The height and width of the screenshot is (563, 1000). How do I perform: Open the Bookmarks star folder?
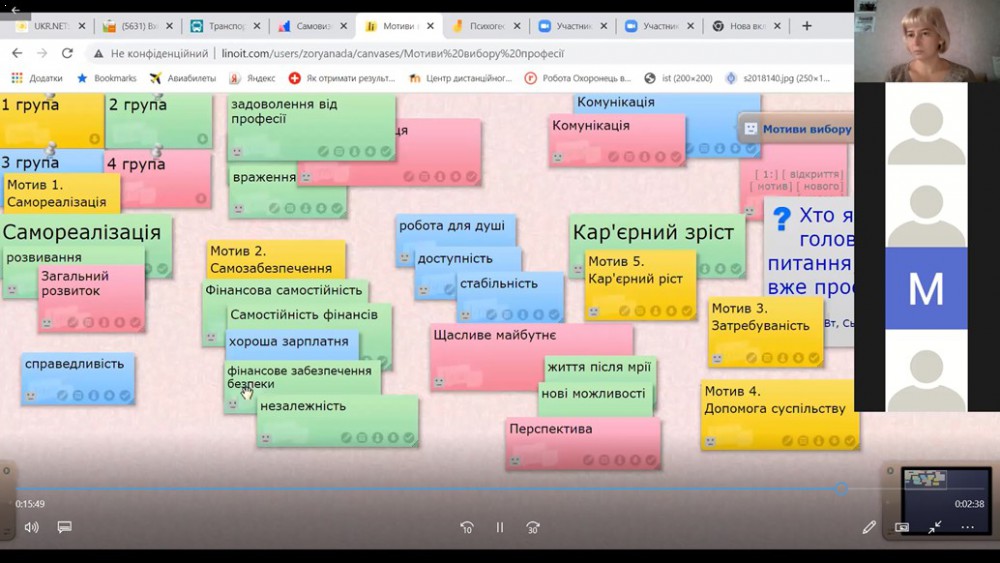click(107, 78)
